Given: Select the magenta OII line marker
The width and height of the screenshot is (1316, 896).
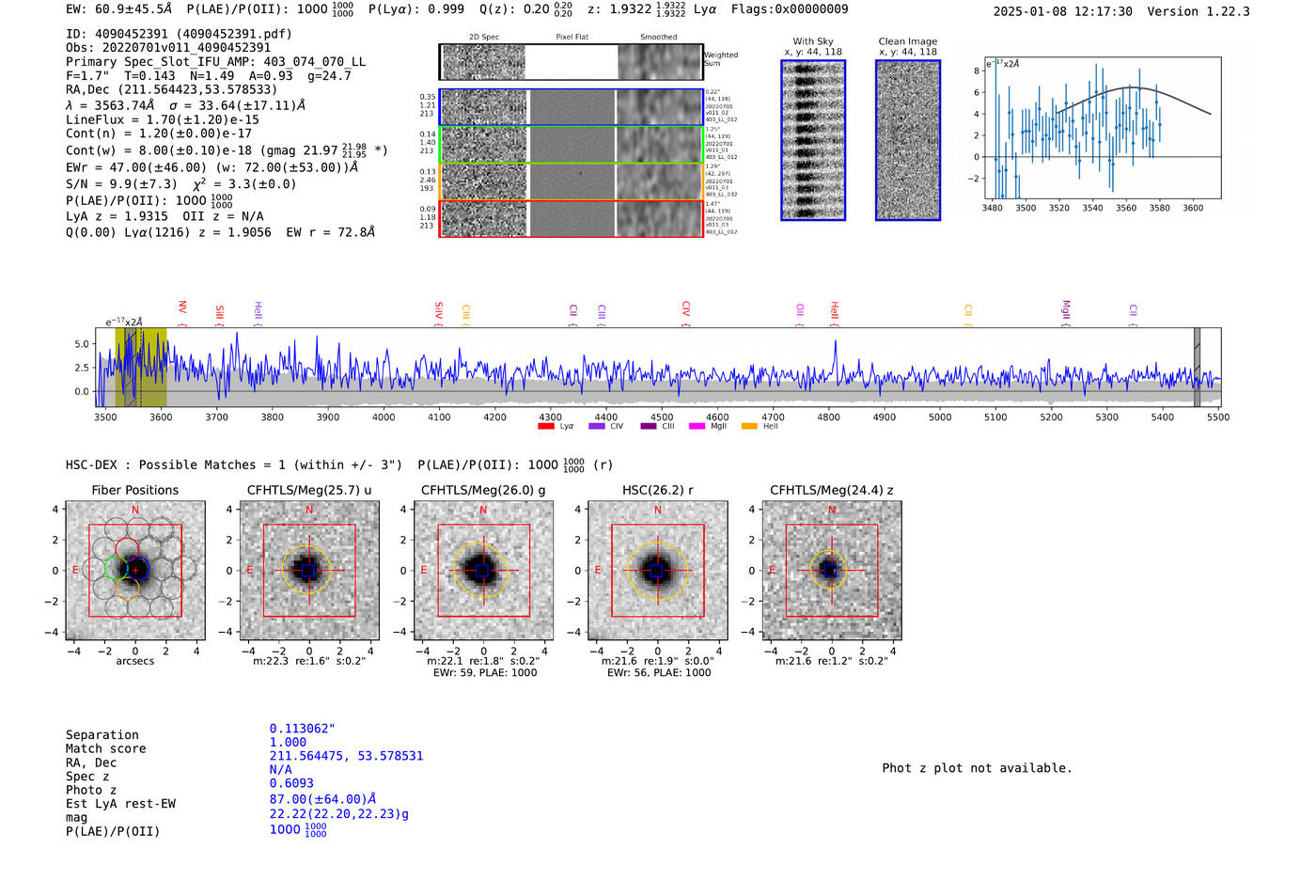Looking at the screenshot, I should [800, 315].
